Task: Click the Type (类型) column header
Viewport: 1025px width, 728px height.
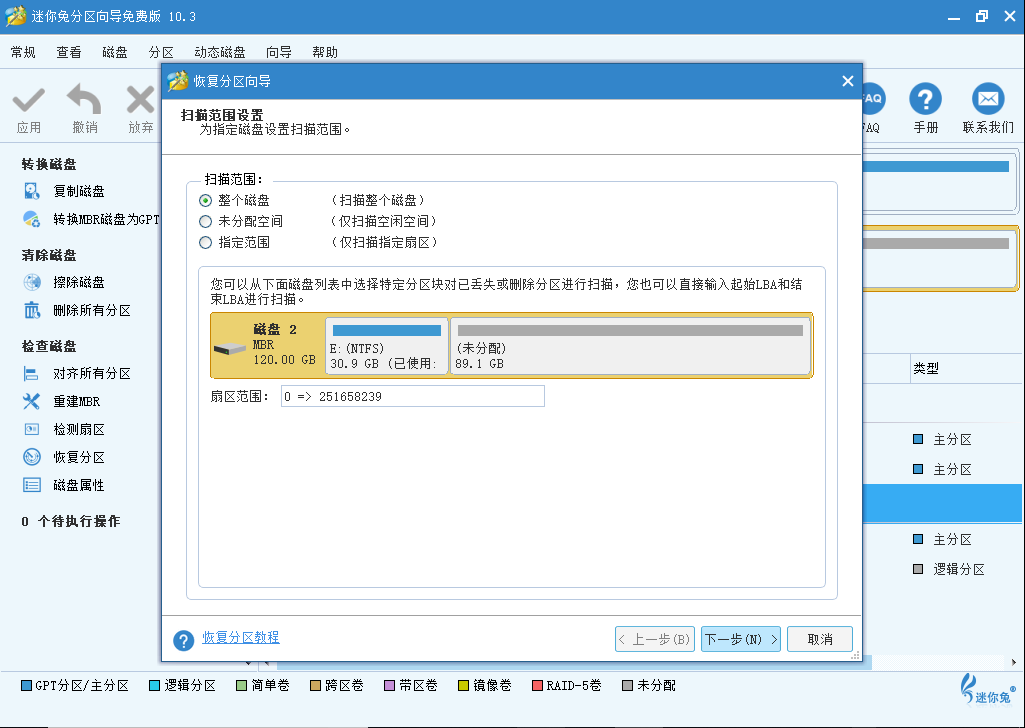Action: click(926, 369)
